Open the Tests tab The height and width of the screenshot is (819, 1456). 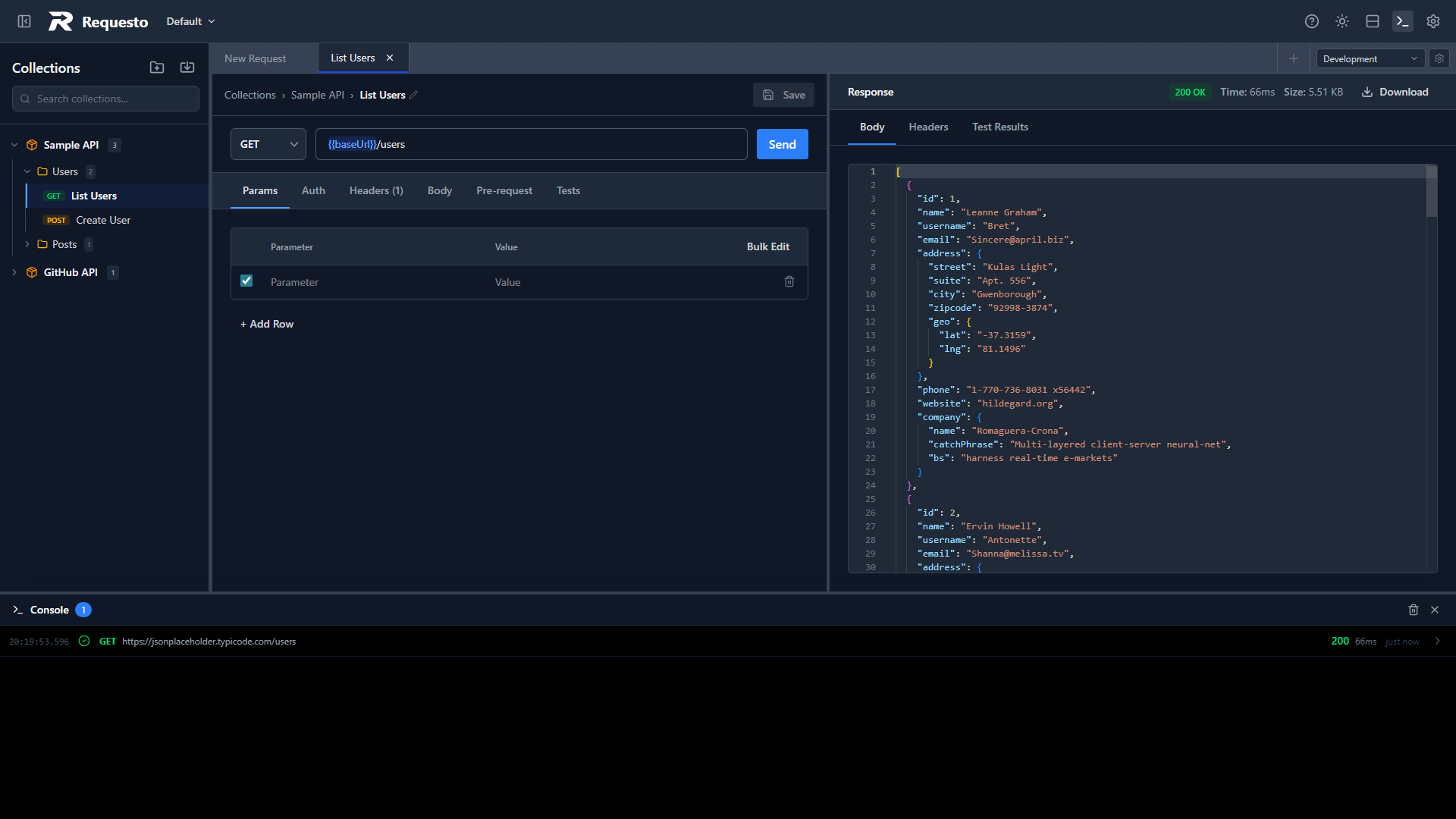point(568,190)
